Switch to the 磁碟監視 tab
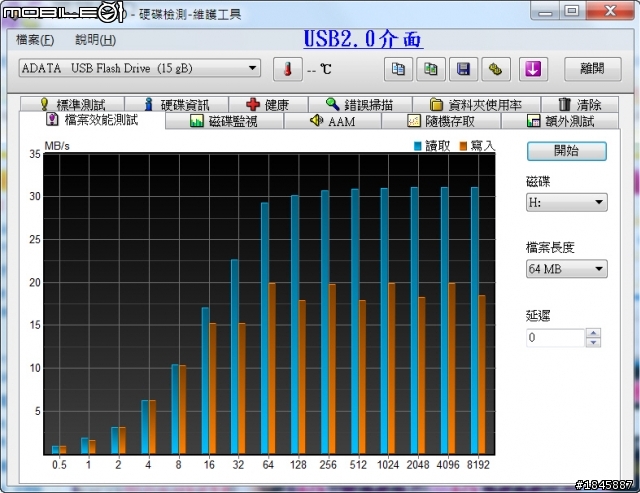Screen dimensions: 640x493 point(224,121)
